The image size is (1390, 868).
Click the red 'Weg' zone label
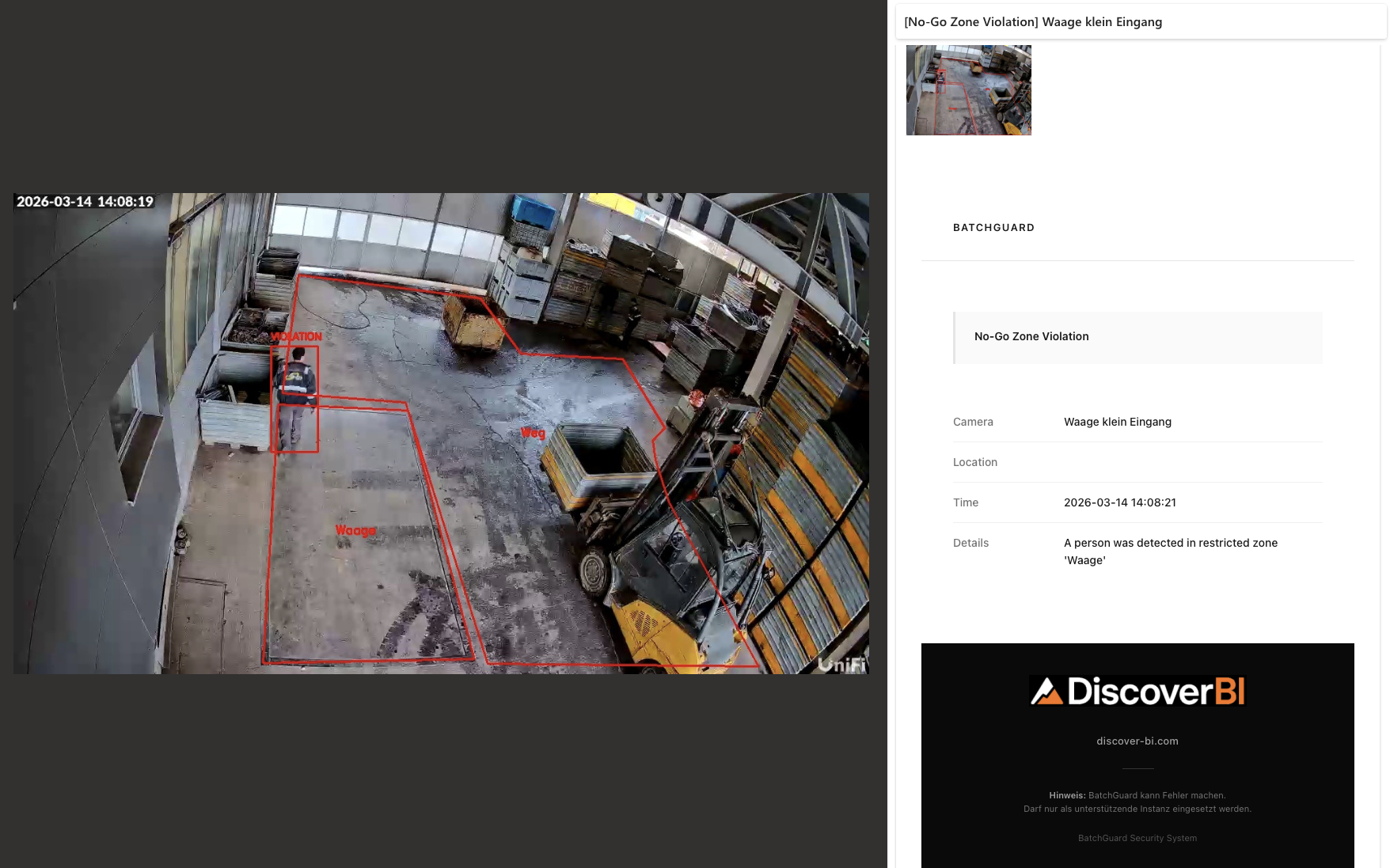coord(533,433)
